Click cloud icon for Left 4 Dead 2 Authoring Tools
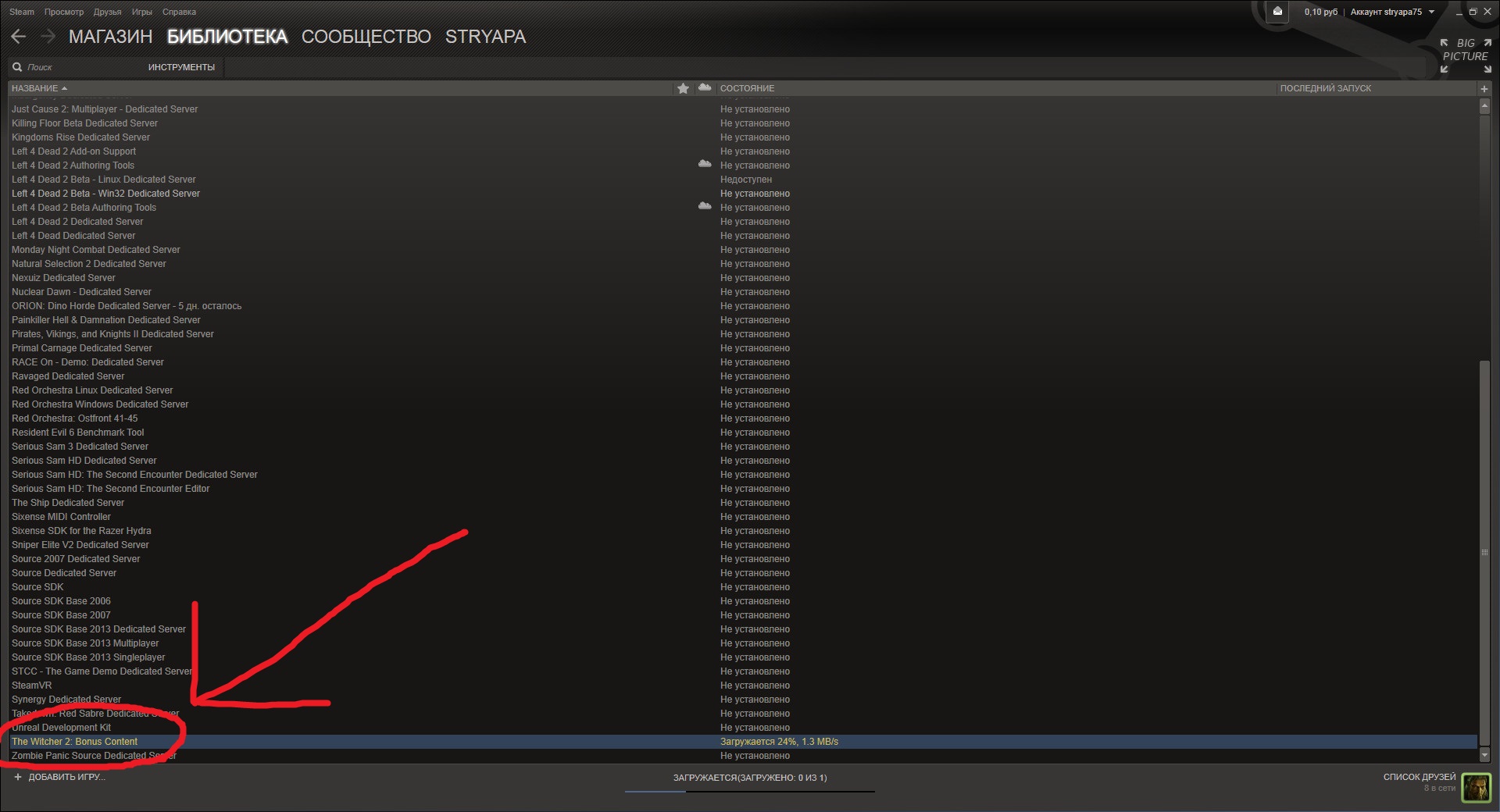 pyautogui.click(x=705, y=165)
